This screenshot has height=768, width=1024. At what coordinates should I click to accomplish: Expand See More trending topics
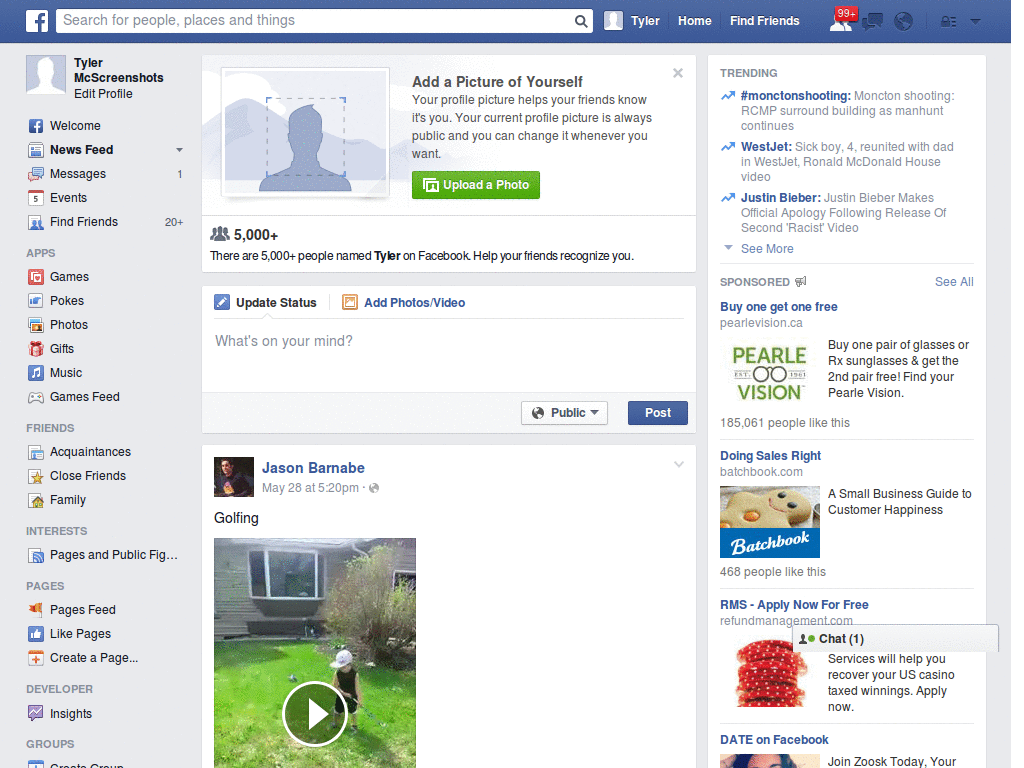click(767, 249)
